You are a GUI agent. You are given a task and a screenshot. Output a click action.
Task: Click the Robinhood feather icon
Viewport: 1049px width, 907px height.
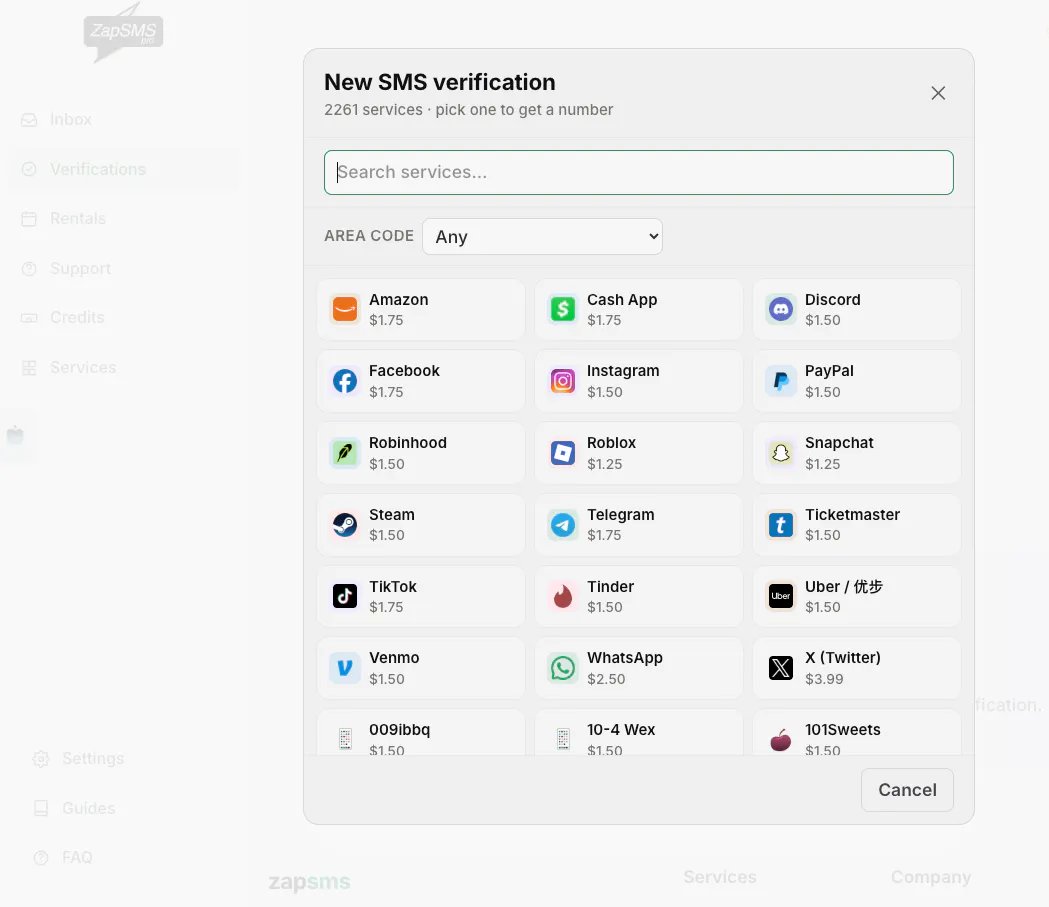coord(345,453)
